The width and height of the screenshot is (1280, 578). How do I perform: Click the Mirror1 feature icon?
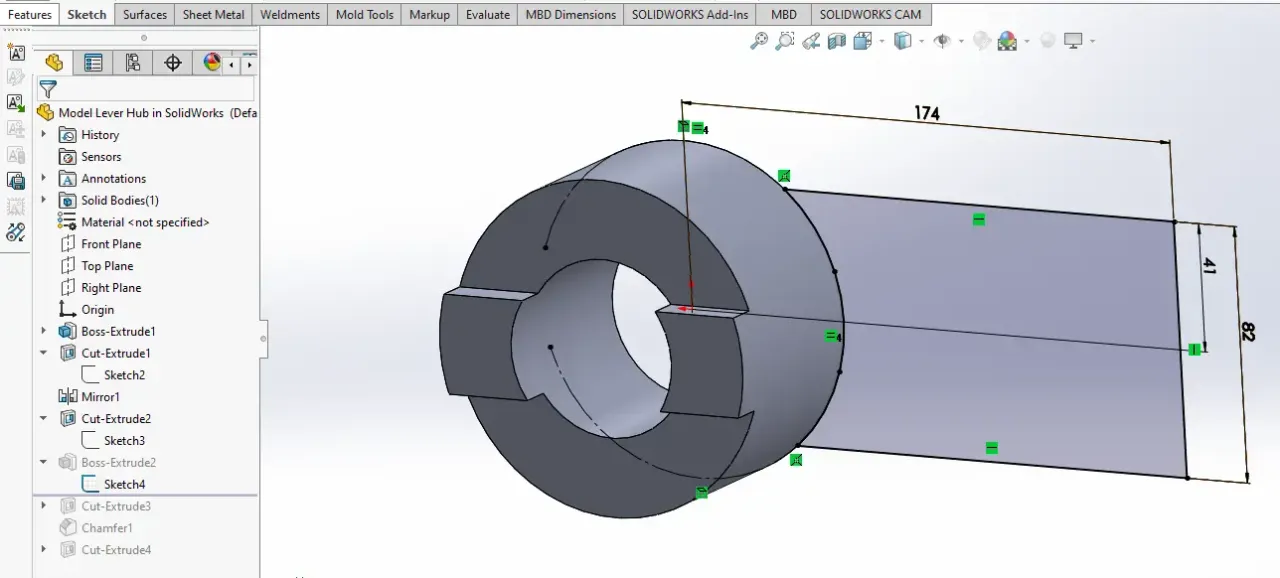(67, 397)
